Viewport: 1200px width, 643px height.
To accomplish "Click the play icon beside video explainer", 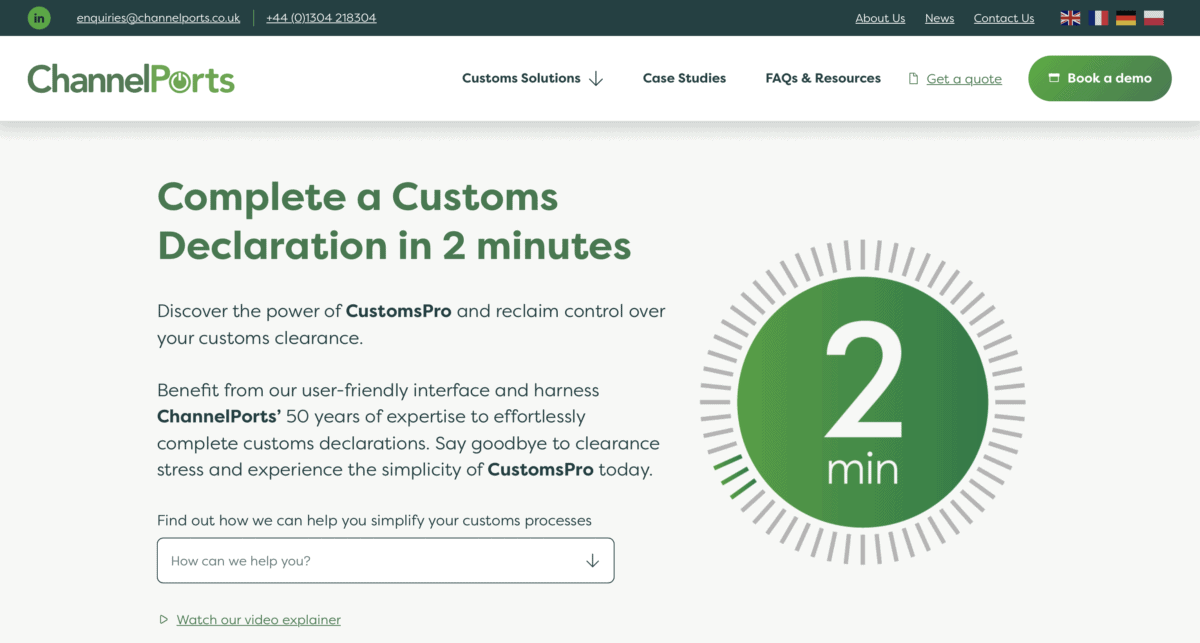I will (x=164, y=620).
